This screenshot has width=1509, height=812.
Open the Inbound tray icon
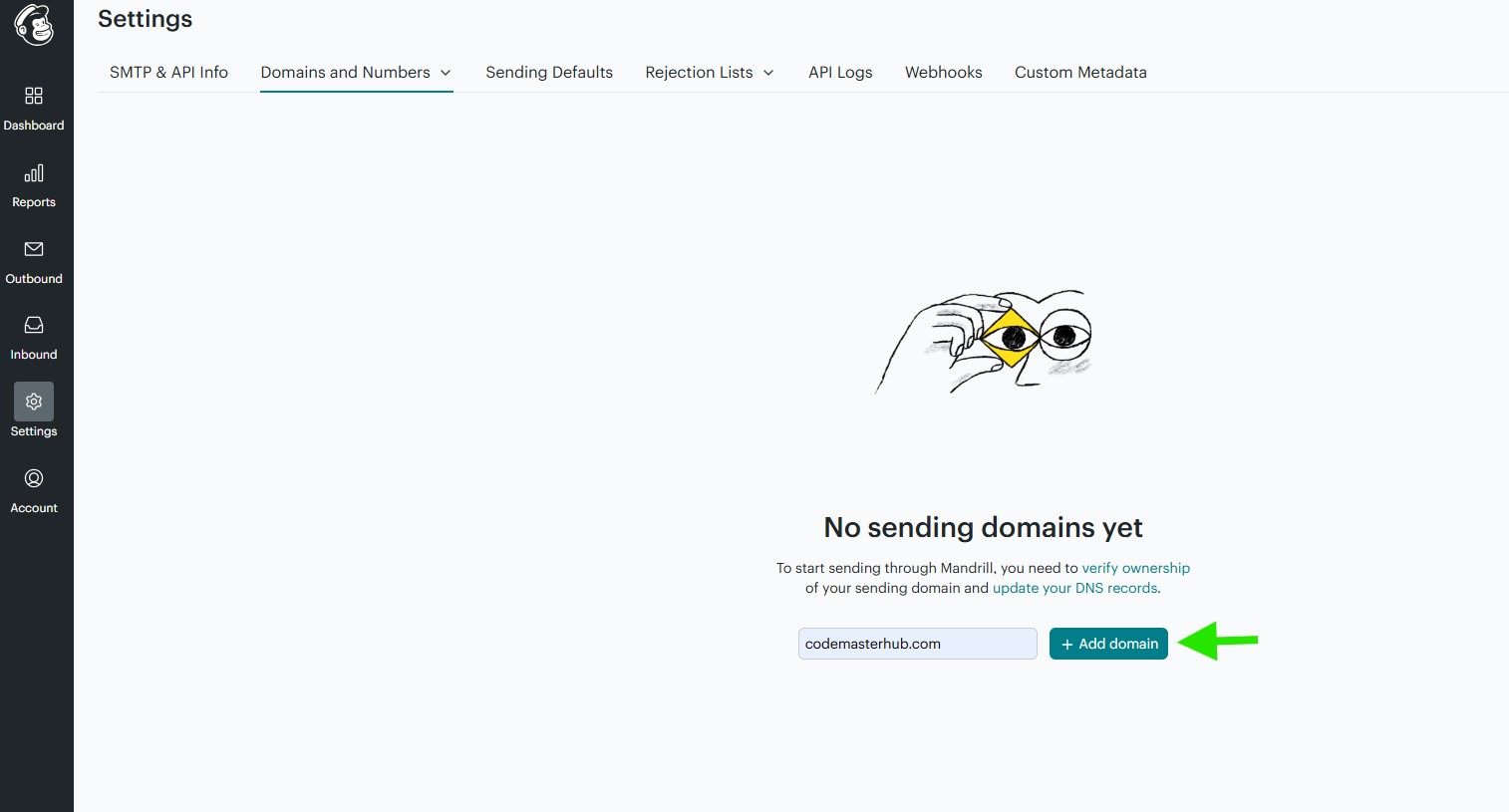coord(34,325)
